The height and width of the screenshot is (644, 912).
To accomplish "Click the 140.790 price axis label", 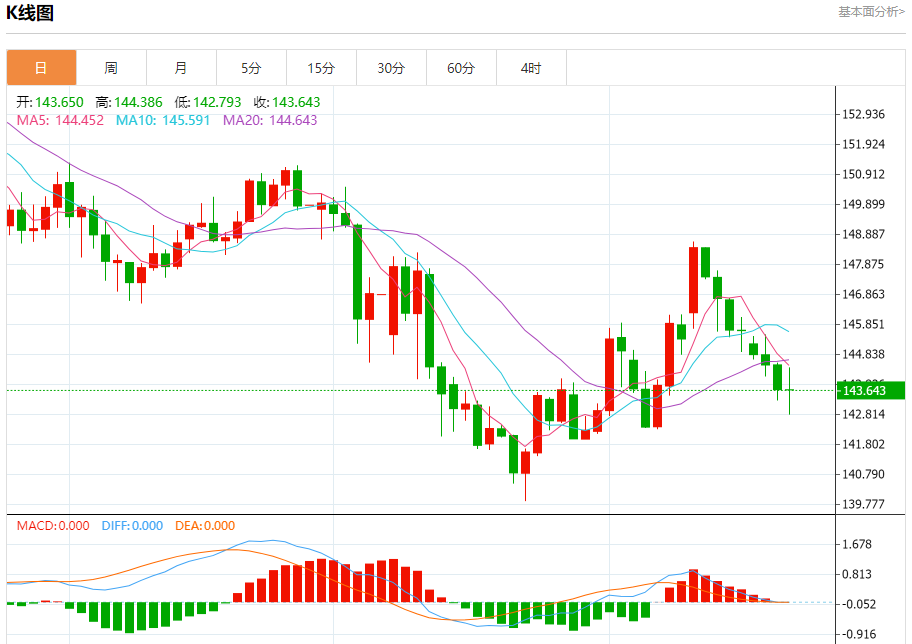I will point(864,474).
